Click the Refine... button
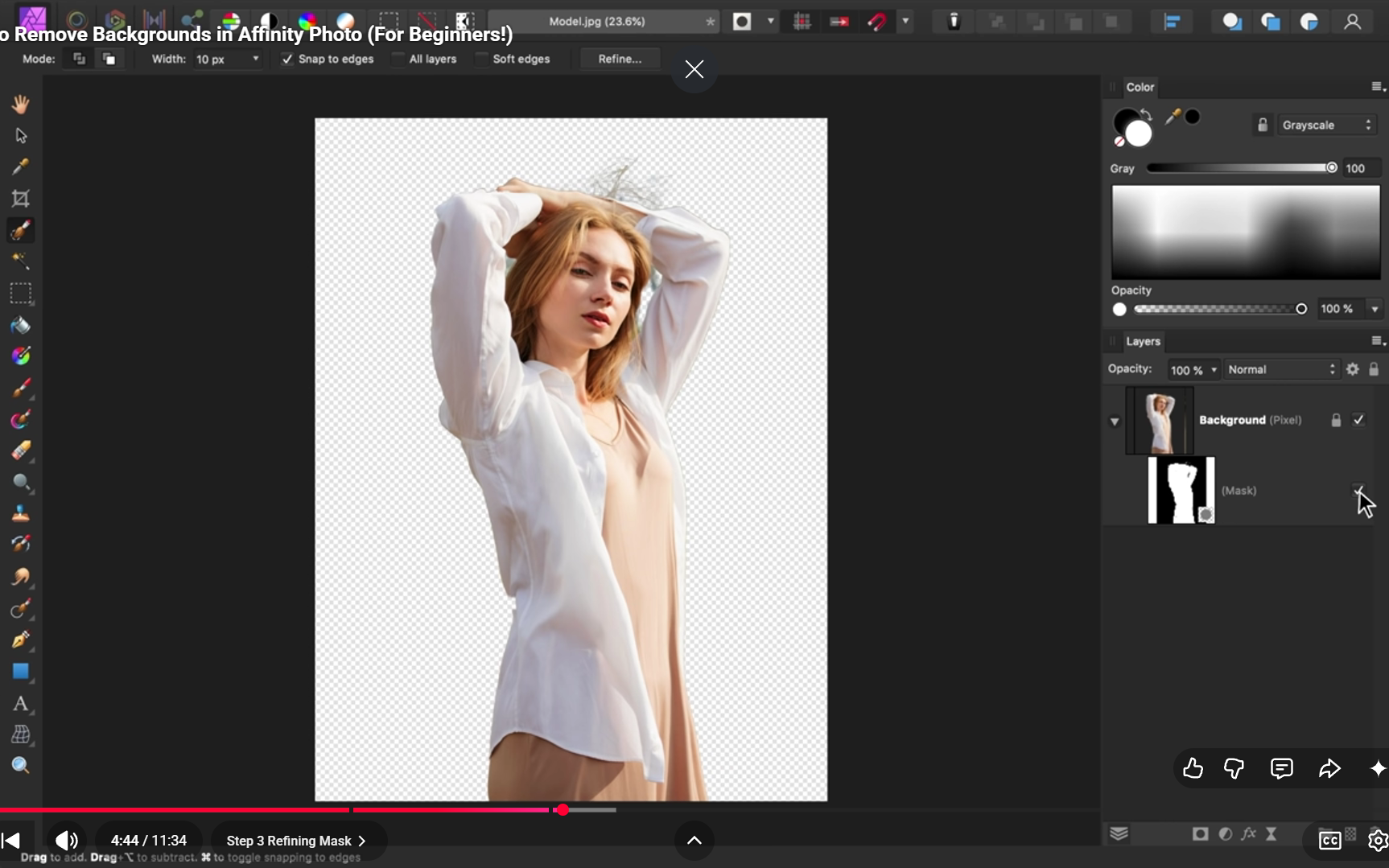The image size is (1389, 868). click(x=620, y=59)
